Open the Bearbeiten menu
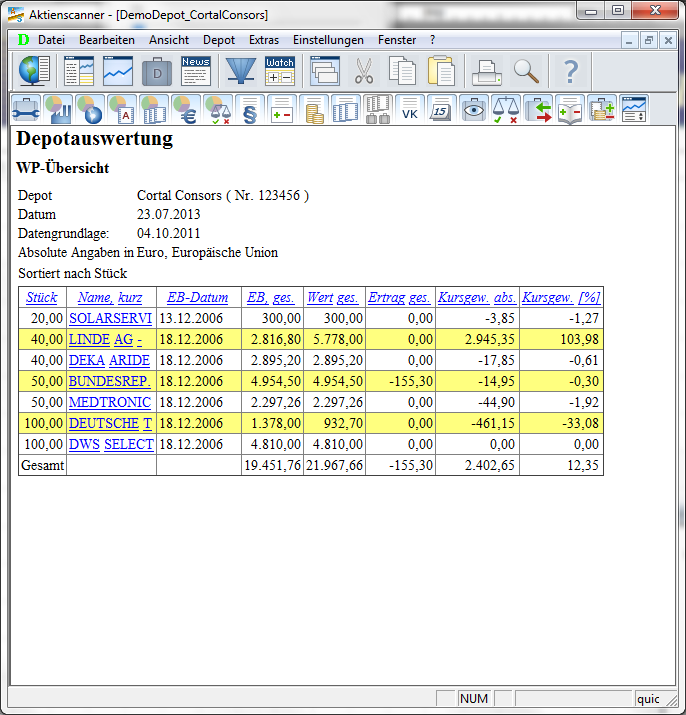This screenshot has height=715, width=686. pyautogui.click(x=107, y=40)
